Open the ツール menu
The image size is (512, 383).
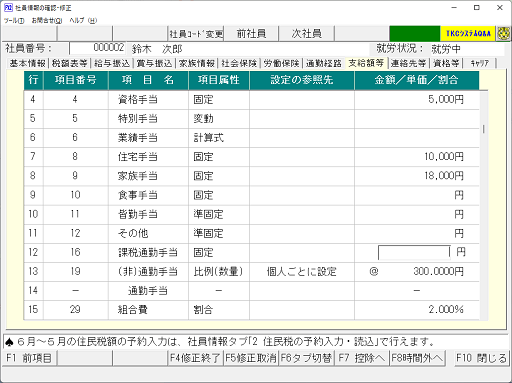click(14, 20)
